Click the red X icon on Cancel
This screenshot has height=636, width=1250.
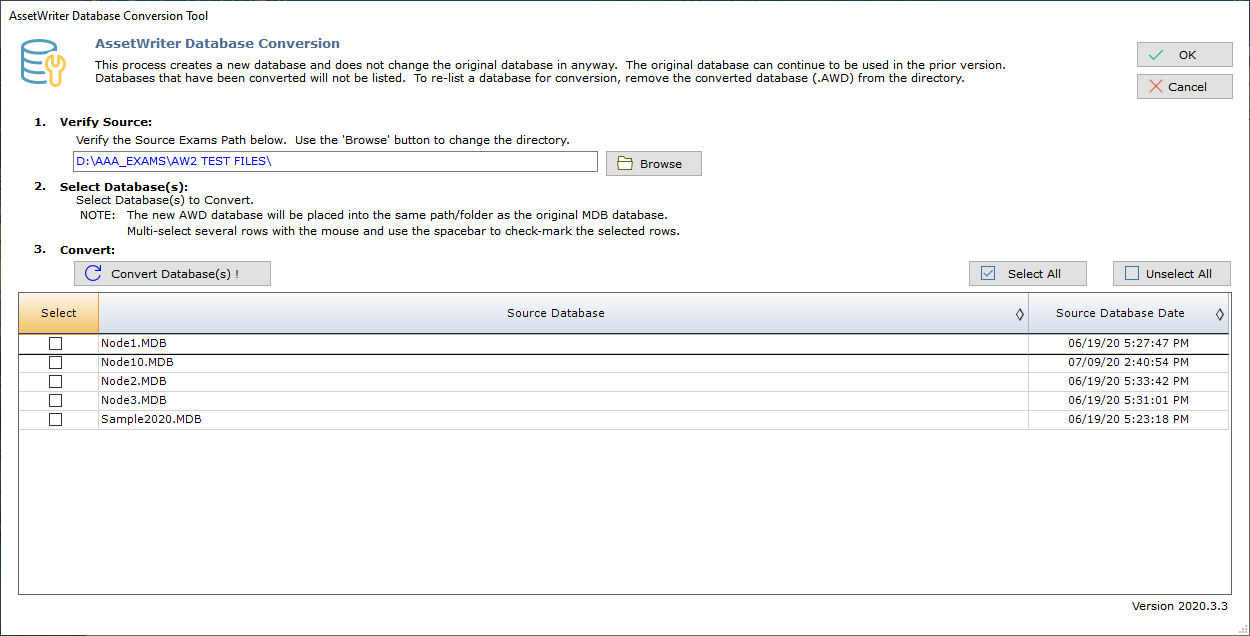tap(1157, 86)
